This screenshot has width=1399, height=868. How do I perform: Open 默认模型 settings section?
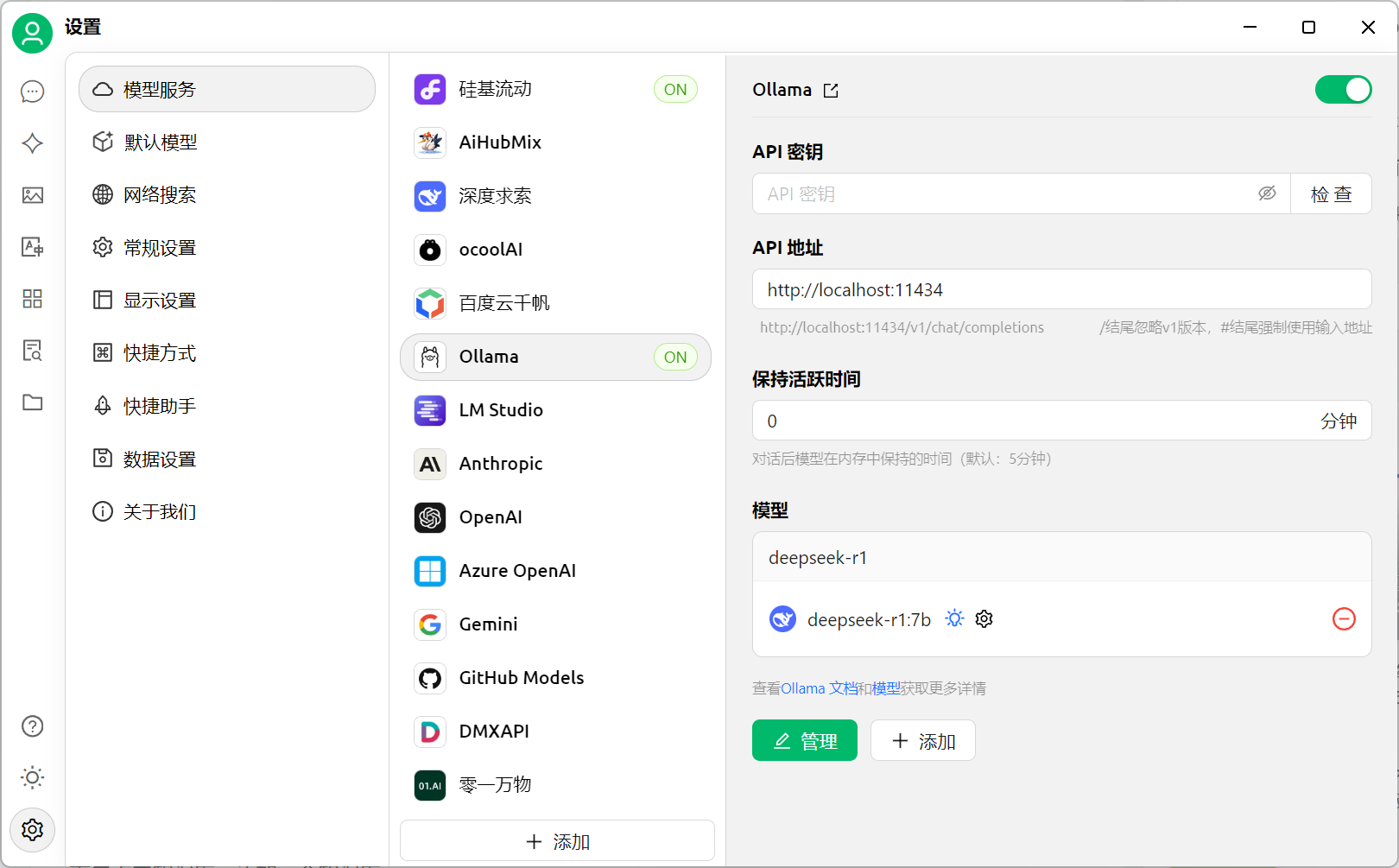227,142
